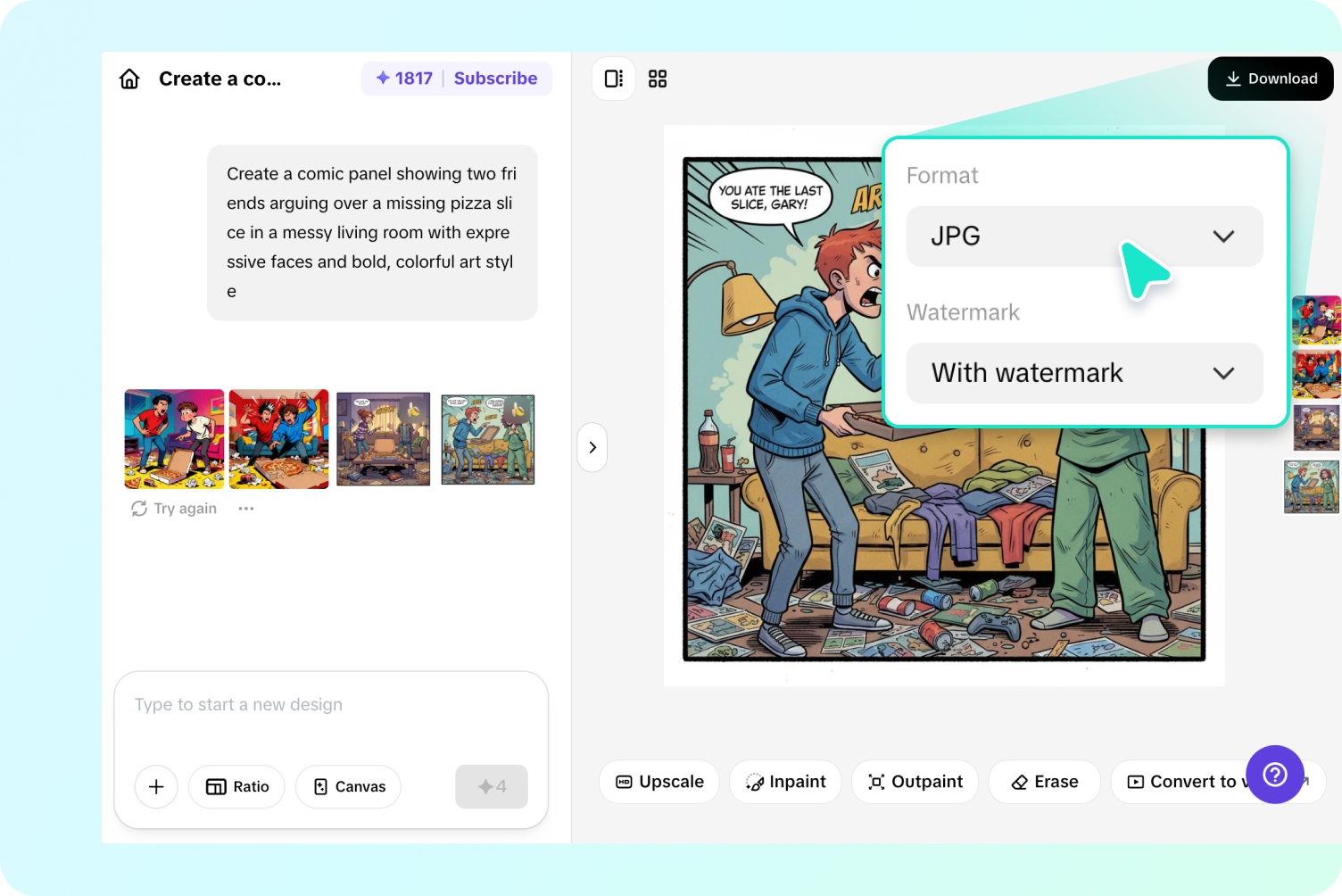
Task: Open the help question mark button
Action: 1275,775
